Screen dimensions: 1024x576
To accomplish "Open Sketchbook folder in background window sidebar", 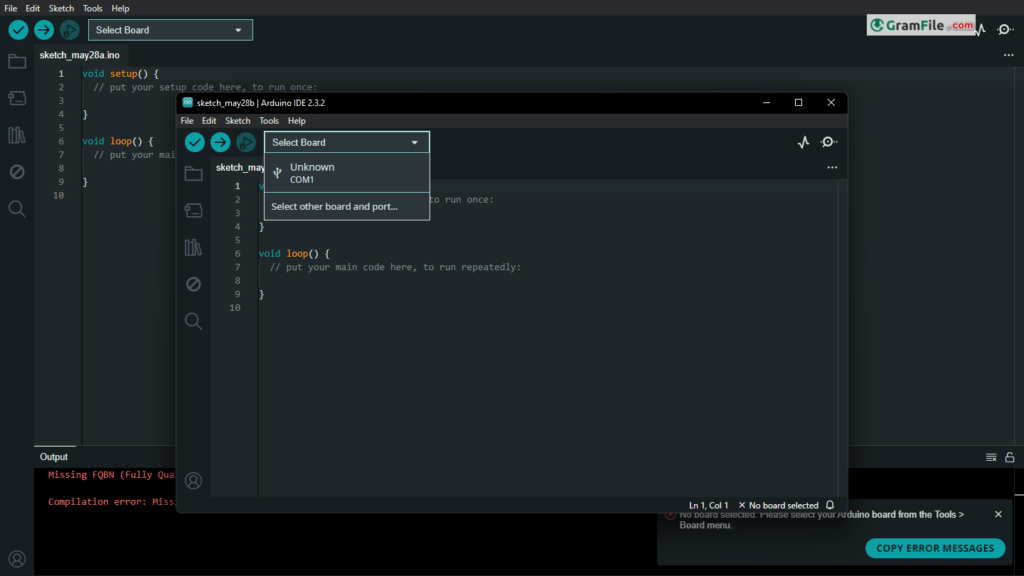I will pos(17,61).
